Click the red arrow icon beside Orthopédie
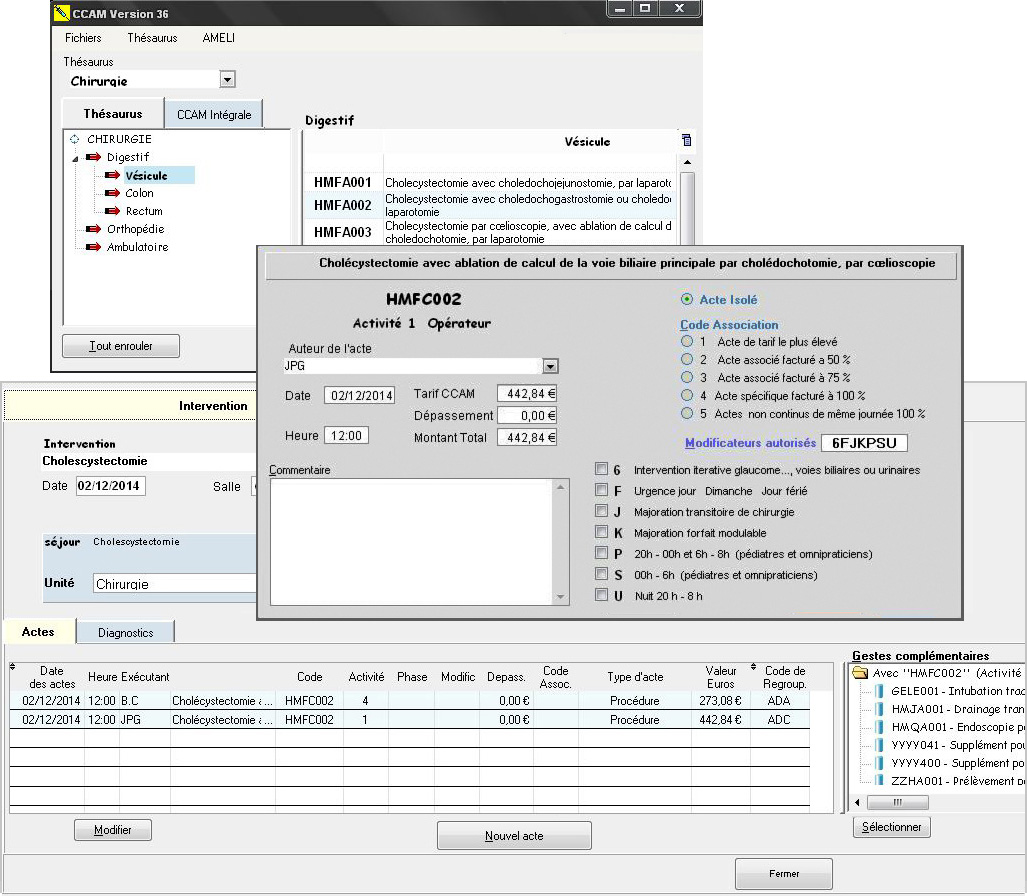This screenshot has width=1027, height=896. coord(93,229)
